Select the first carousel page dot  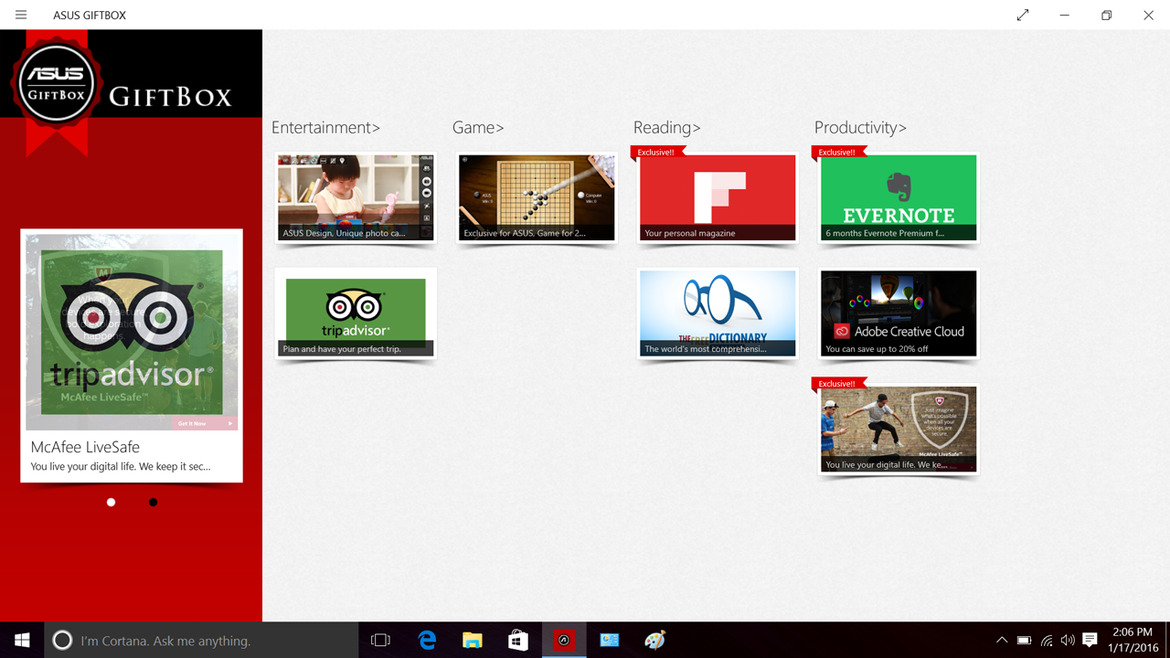[x=111, y=502]
